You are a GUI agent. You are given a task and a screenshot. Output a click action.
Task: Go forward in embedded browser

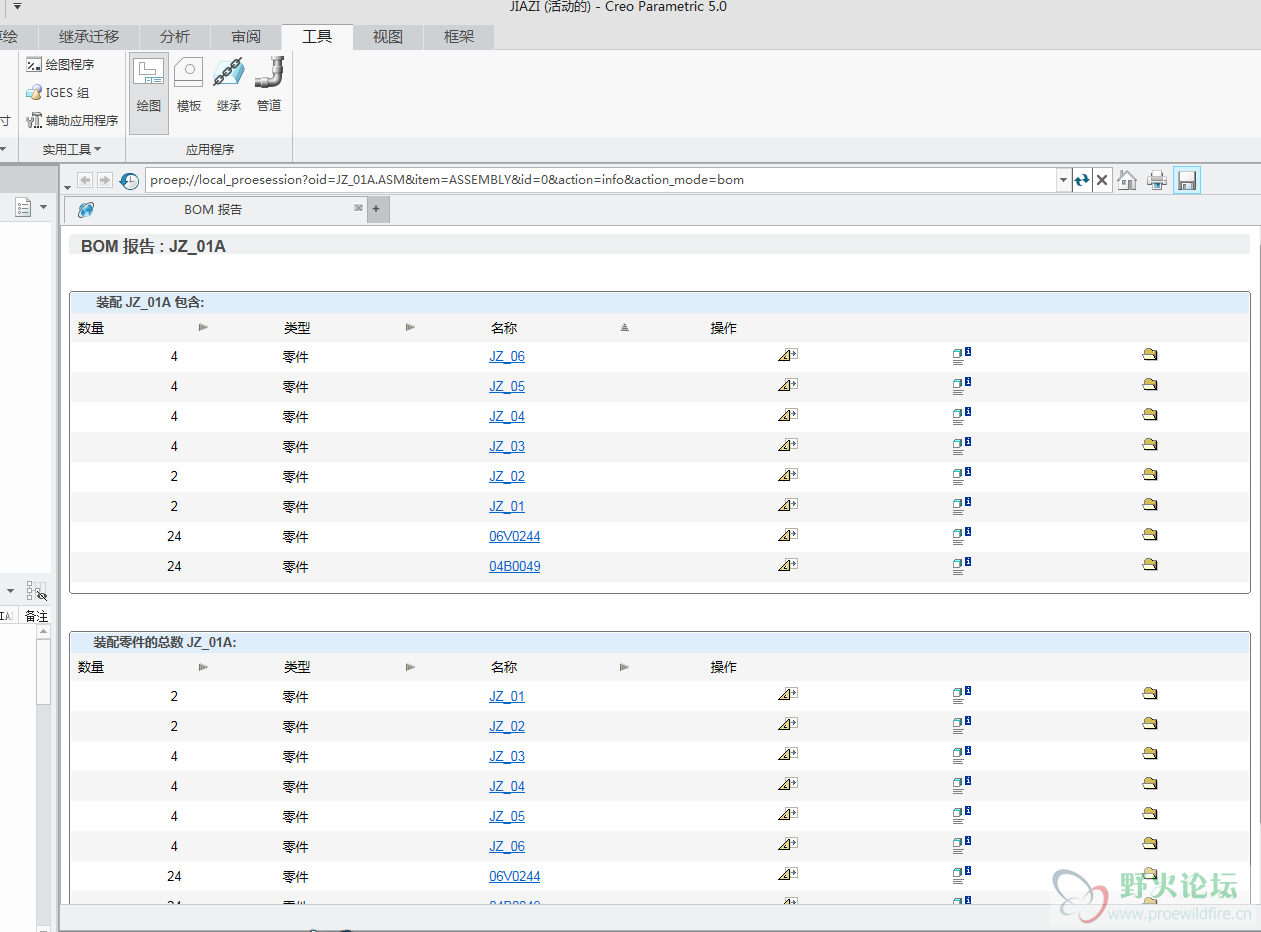[104, 180]
